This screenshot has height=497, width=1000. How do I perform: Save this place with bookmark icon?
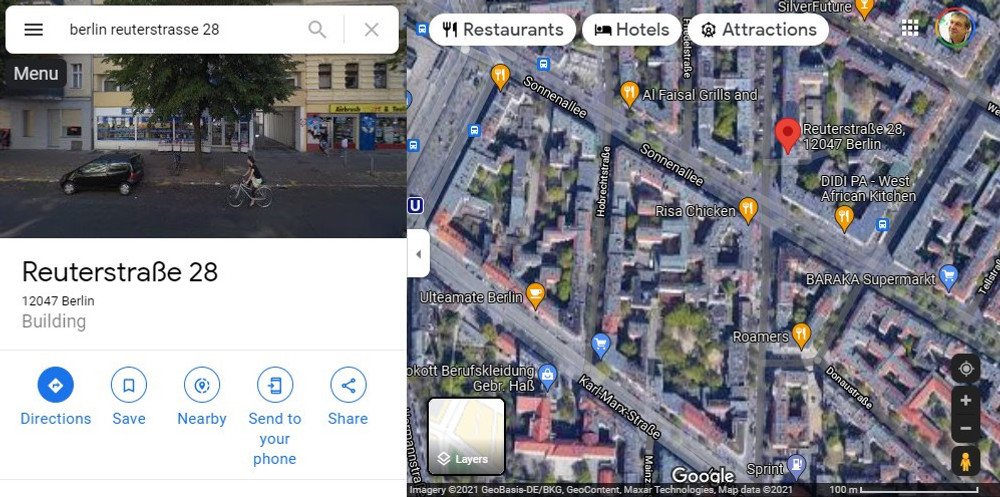click(129, 385)
